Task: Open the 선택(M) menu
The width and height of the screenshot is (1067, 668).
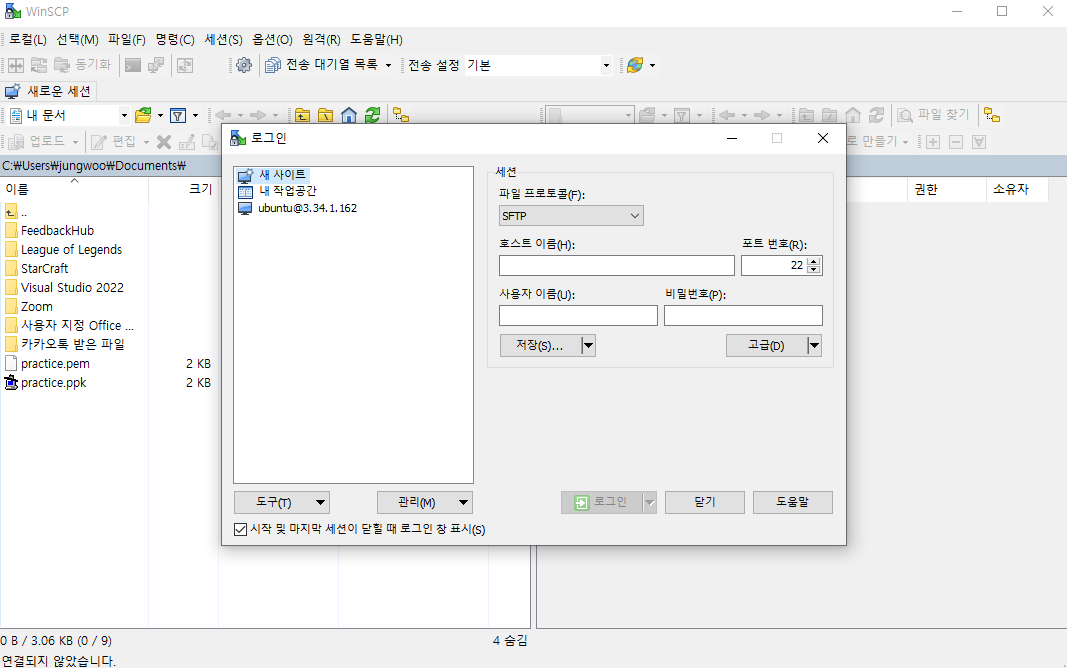Action: pos(78,39)
